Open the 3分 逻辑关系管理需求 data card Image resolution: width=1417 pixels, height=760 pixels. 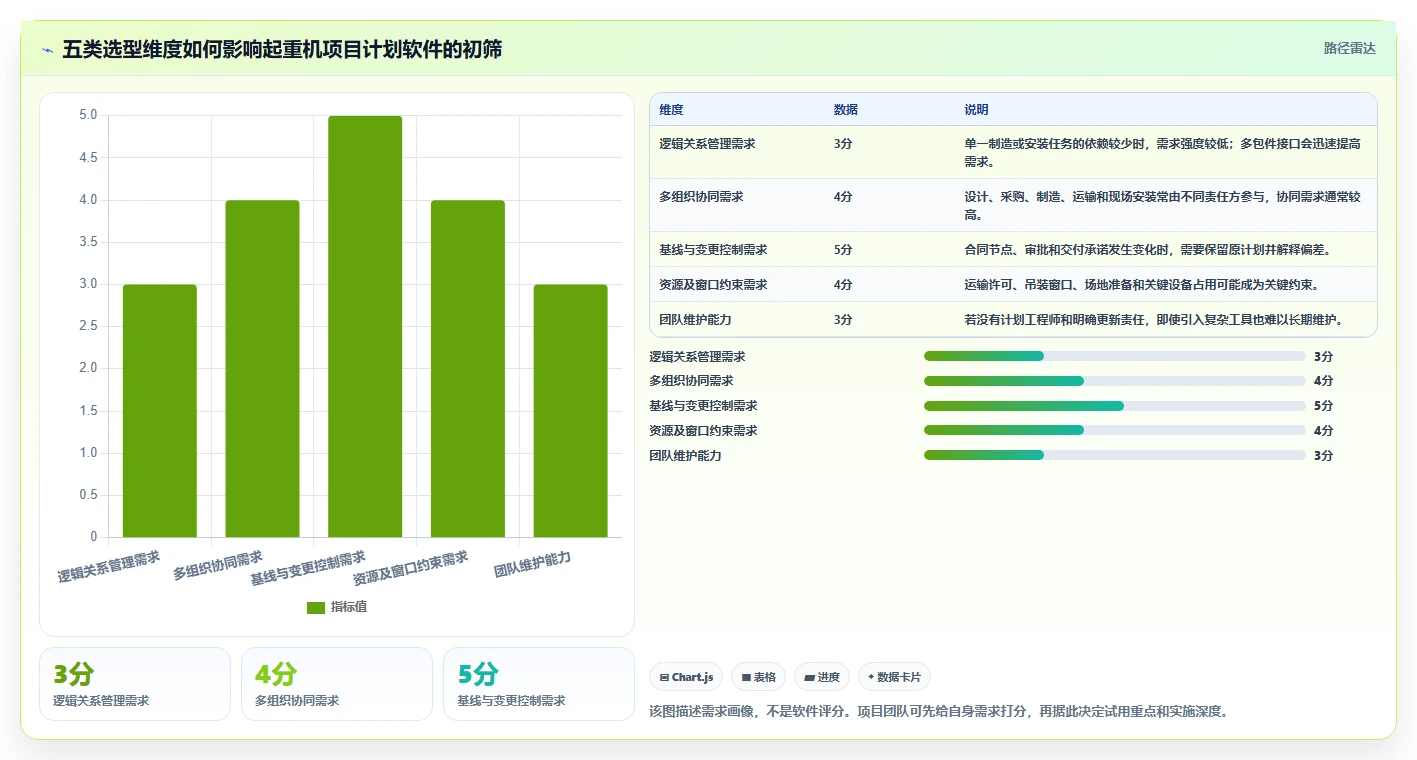[x=135, y=684]
